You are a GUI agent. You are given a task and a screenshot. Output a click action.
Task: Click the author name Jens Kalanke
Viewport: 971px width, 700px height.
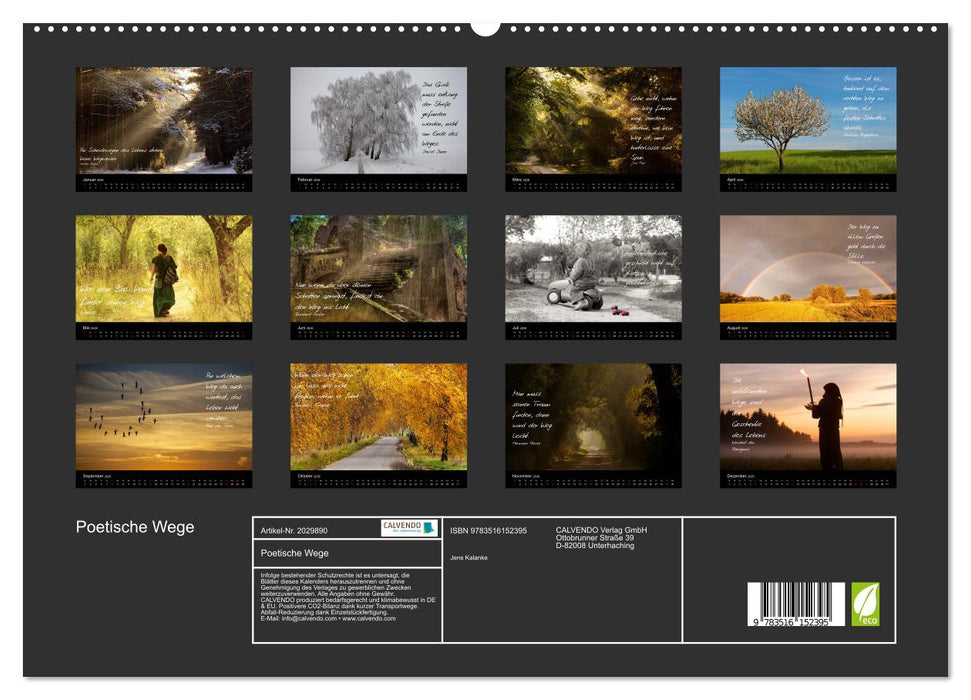pos(470,557)
